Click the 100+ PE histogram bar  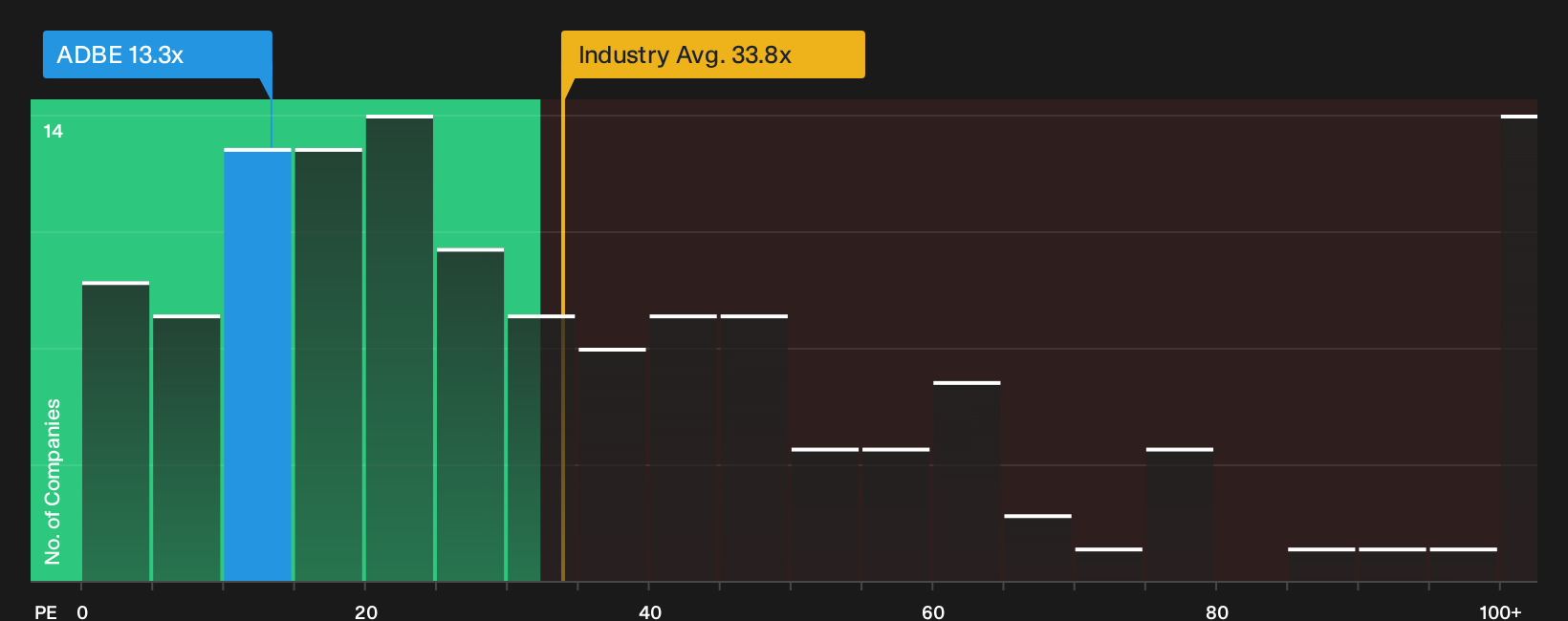tap(1519, 348)
